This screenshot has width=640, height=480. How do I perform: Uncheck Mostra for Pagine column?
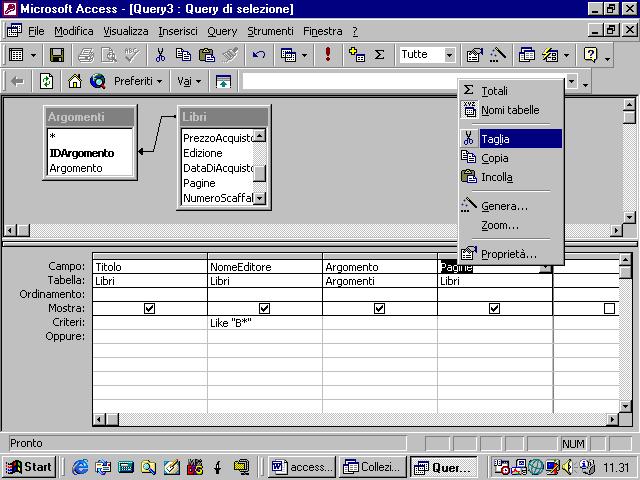coord(494,309)
